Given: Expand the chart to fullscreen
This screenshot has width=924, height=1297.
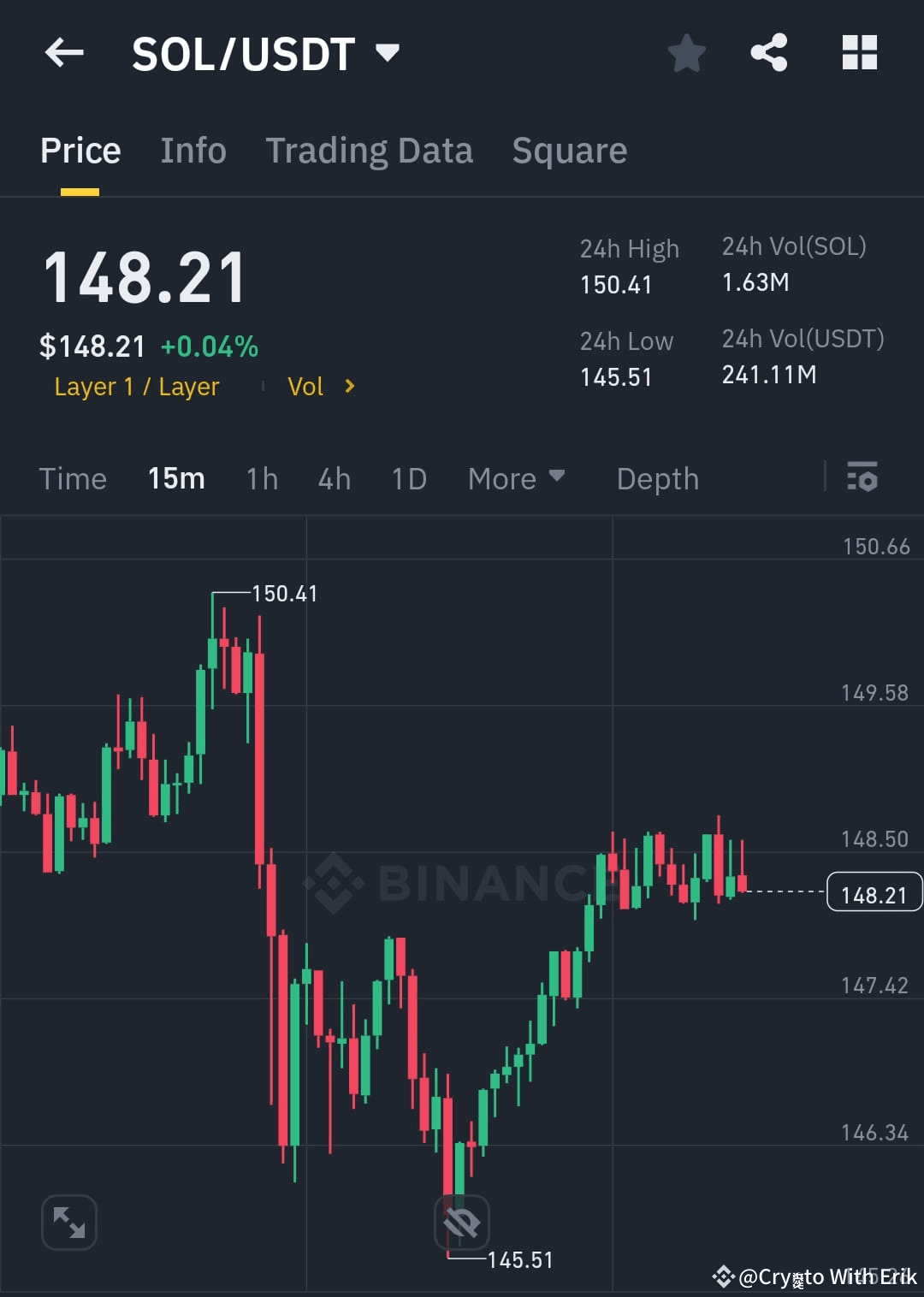Looking at the screenshot, I should (x=68, y=1223).
